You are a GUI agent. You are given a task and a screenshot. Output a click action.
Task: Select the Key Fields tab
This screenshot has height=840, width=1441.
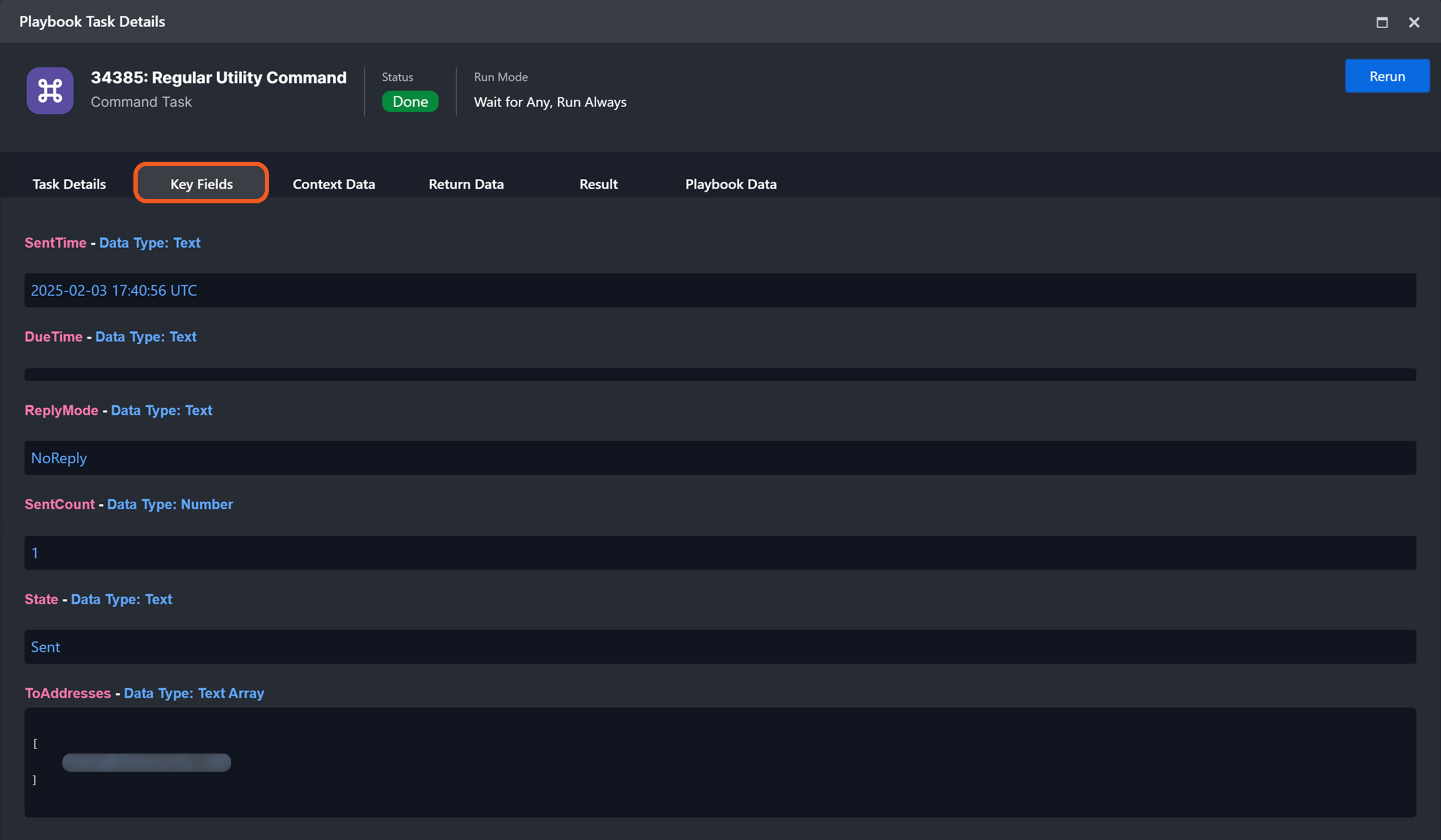201,184
